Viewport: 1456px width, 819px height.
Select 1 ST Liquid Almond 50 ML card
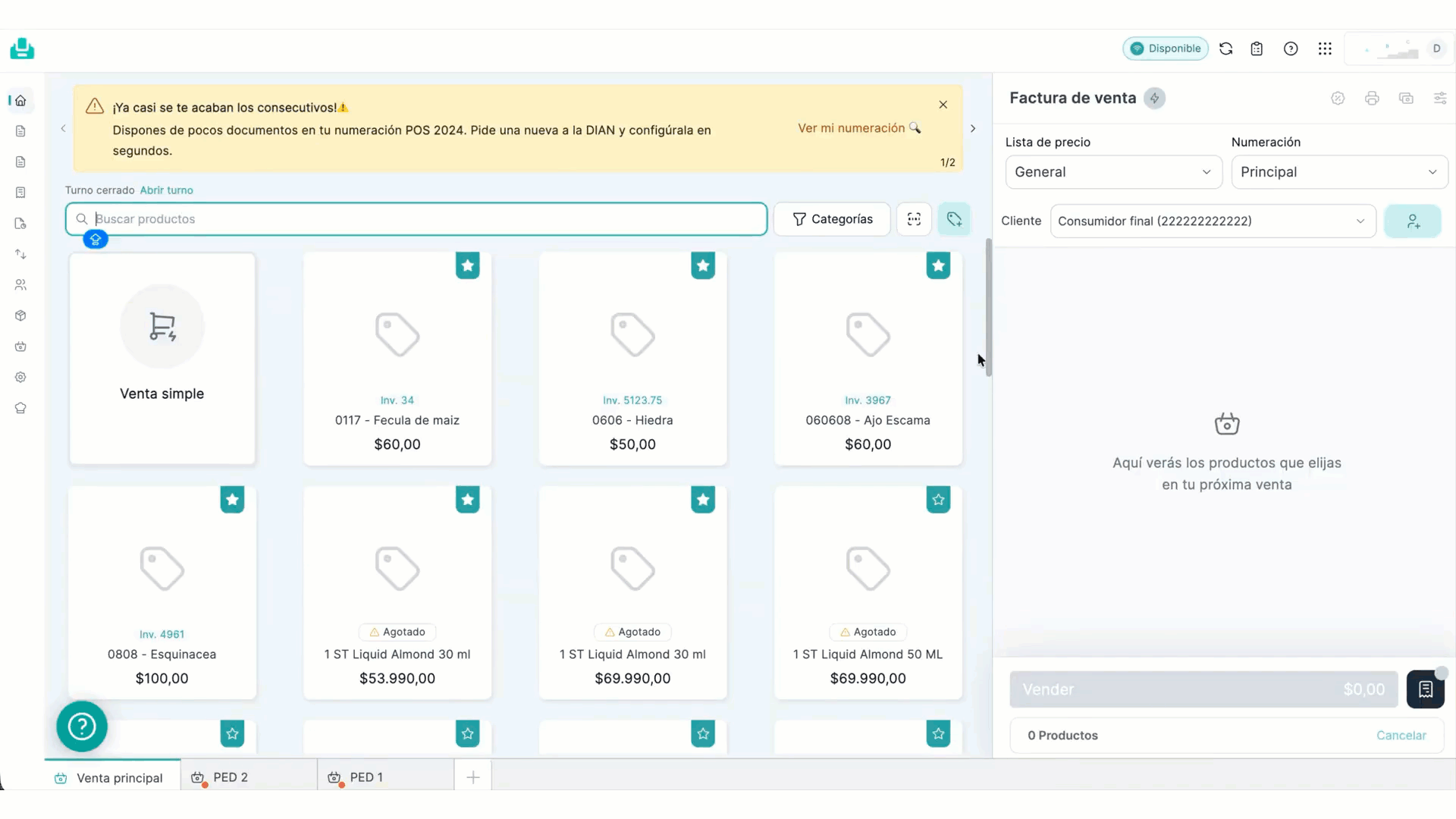tap(868, 592)
